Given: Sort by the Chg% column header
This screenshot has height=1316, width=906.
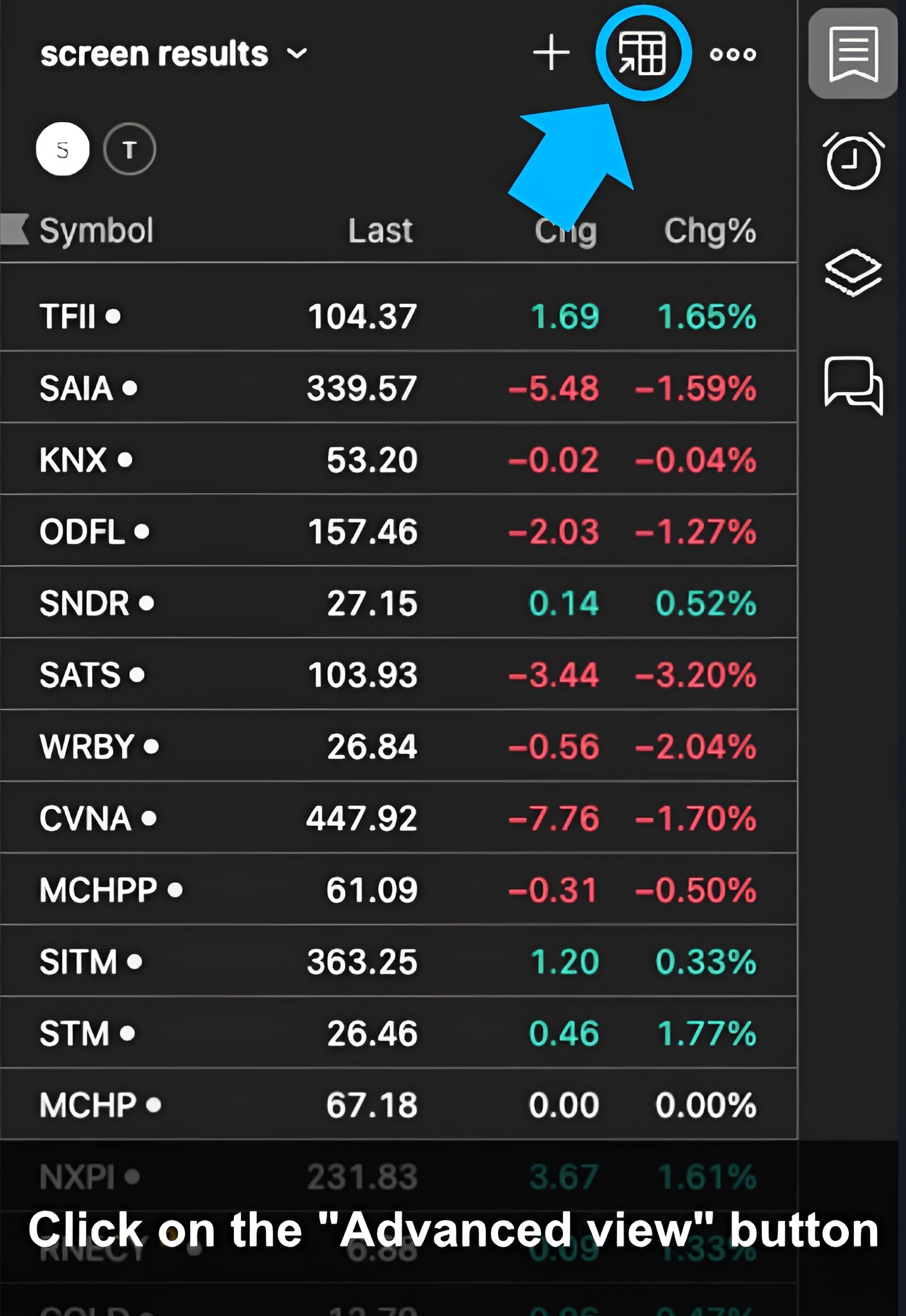Looking at the screenshot, I should click(x=709, y=231).
